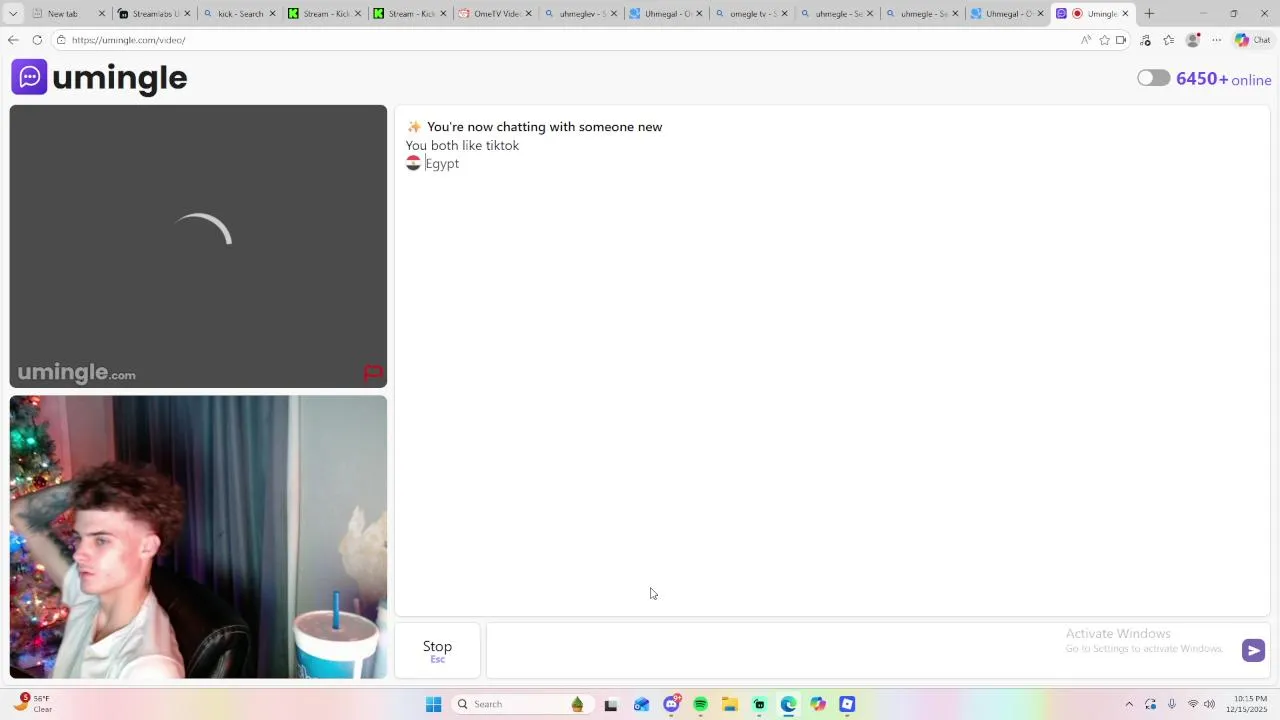1280x720 pixels.
Task: Switch to the kick - Search tab
Action: 240,13
